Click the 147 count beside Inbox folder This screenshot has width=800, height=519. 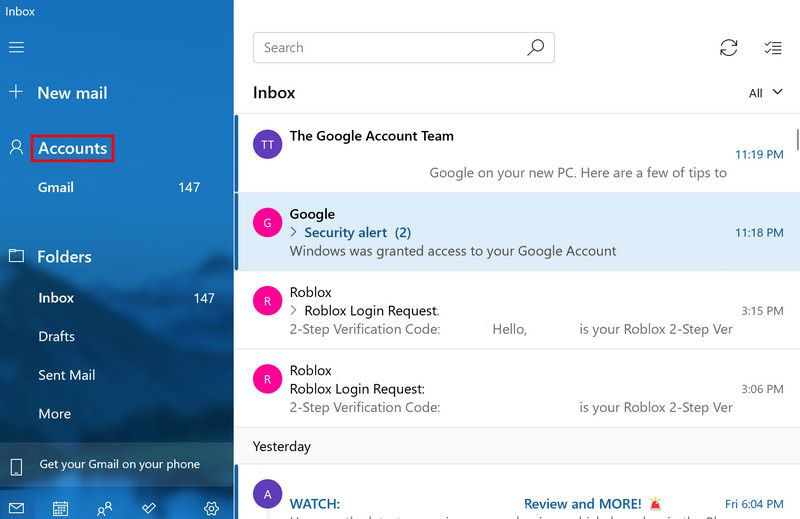(x=204, y=298)
